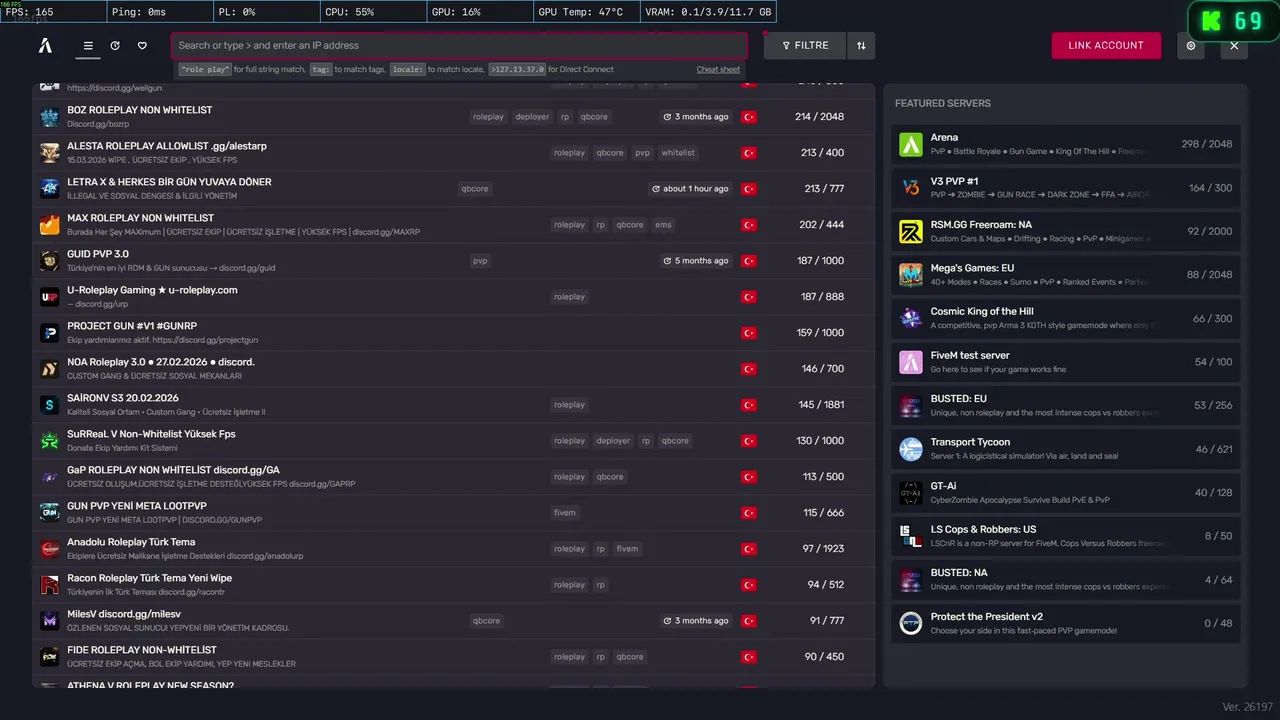Click U-Roleplay Gaming server icon
The height and width of the screenshot is (720, 1280).
point(50,297)
